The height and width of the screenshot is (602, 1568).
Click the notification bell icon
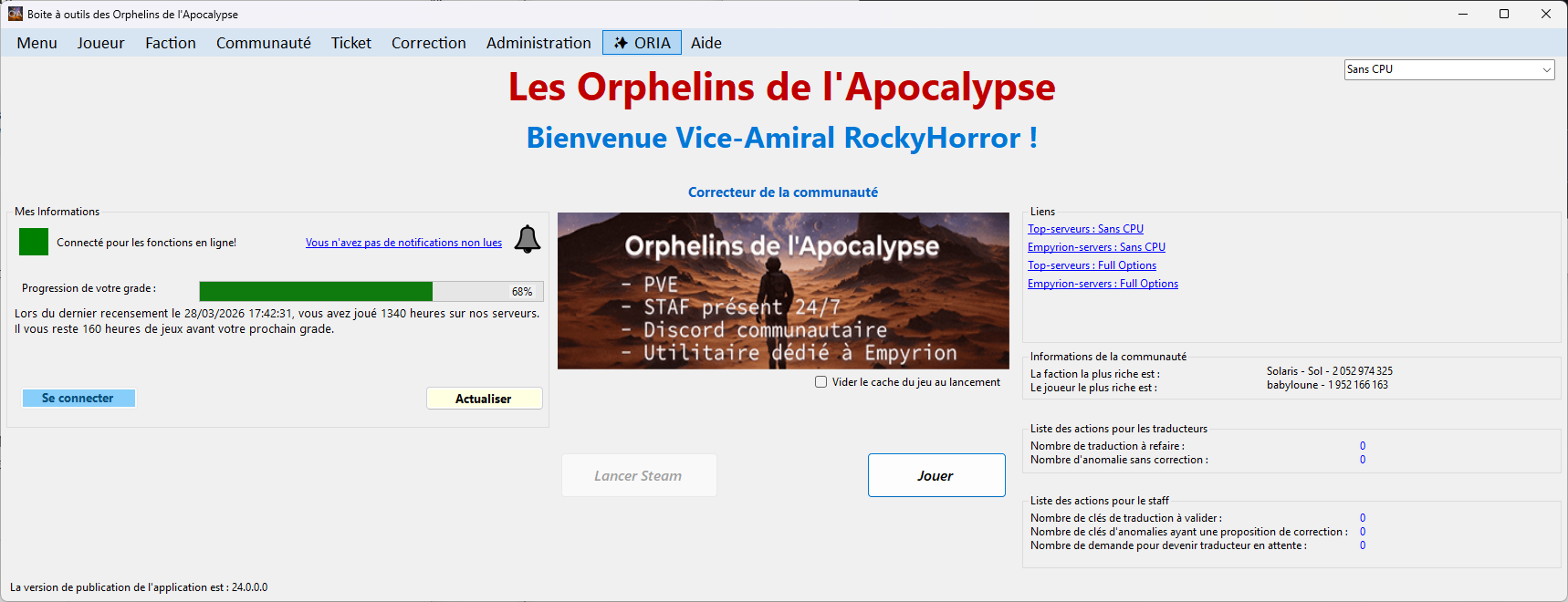click(x=528, y=239)
